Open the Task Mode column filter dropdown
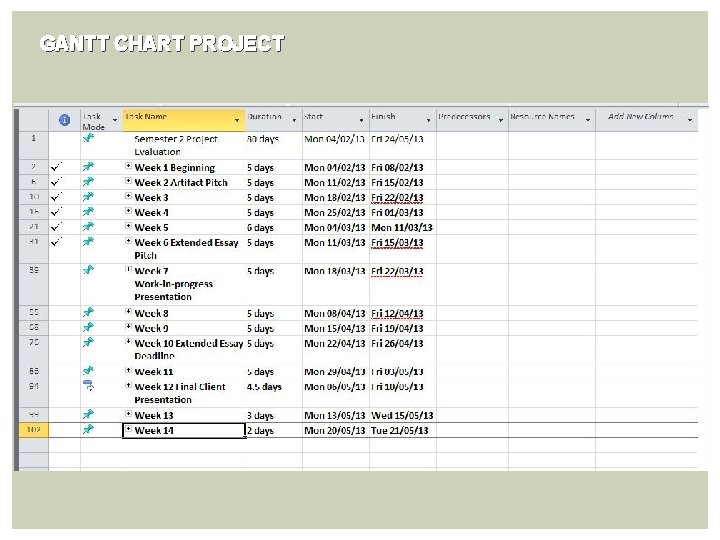Viewport: 720px width, 540px height. (115, 120)
